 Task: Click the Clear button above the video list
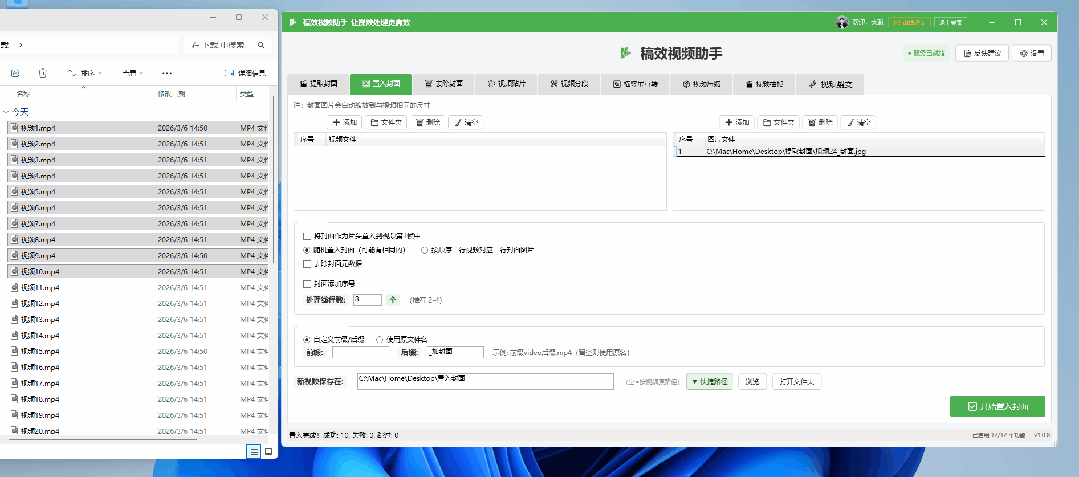point(465,121)
